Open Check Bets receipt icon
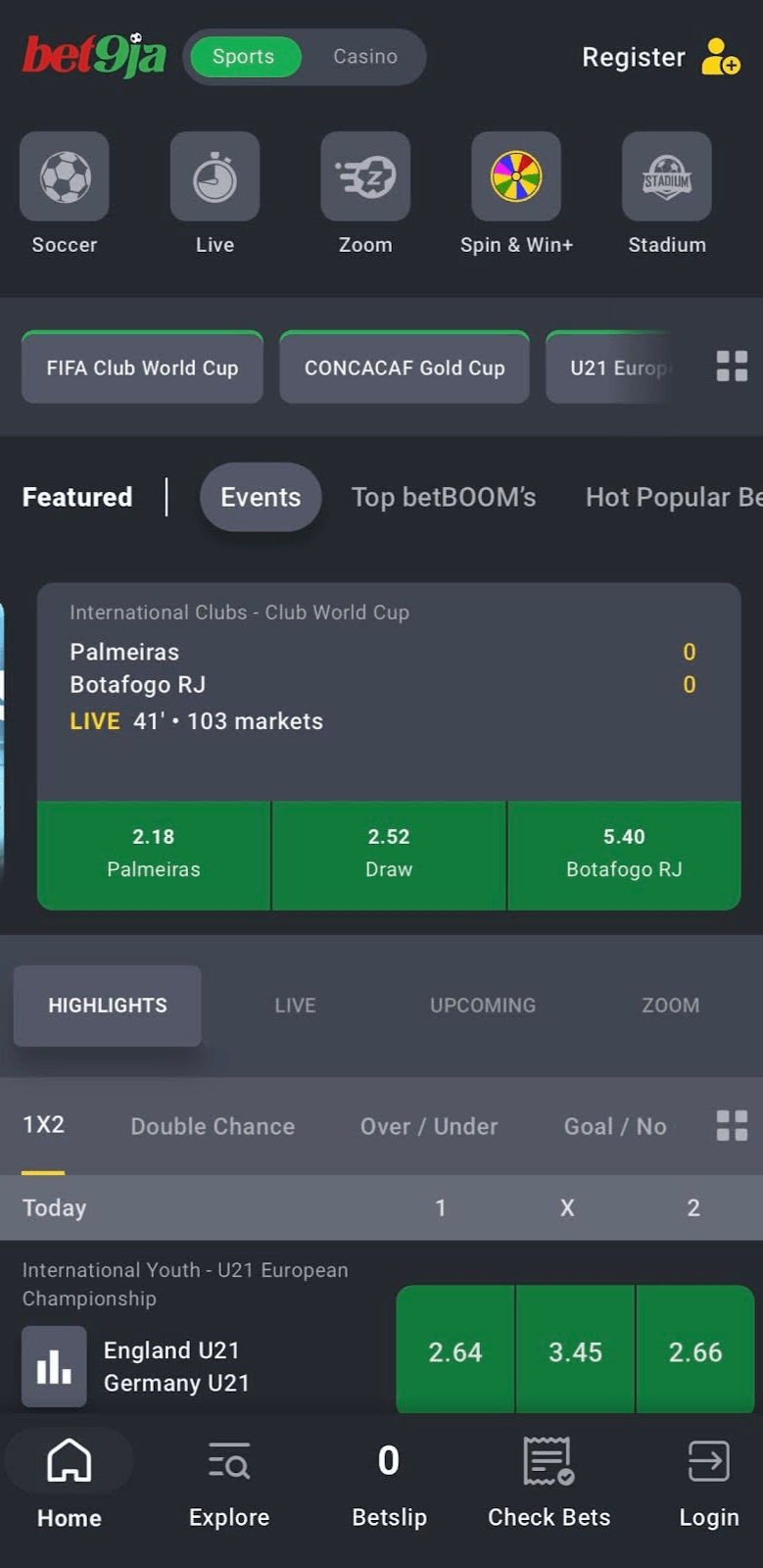The height and width of the screenshot is (1568, 763). 547,1460
